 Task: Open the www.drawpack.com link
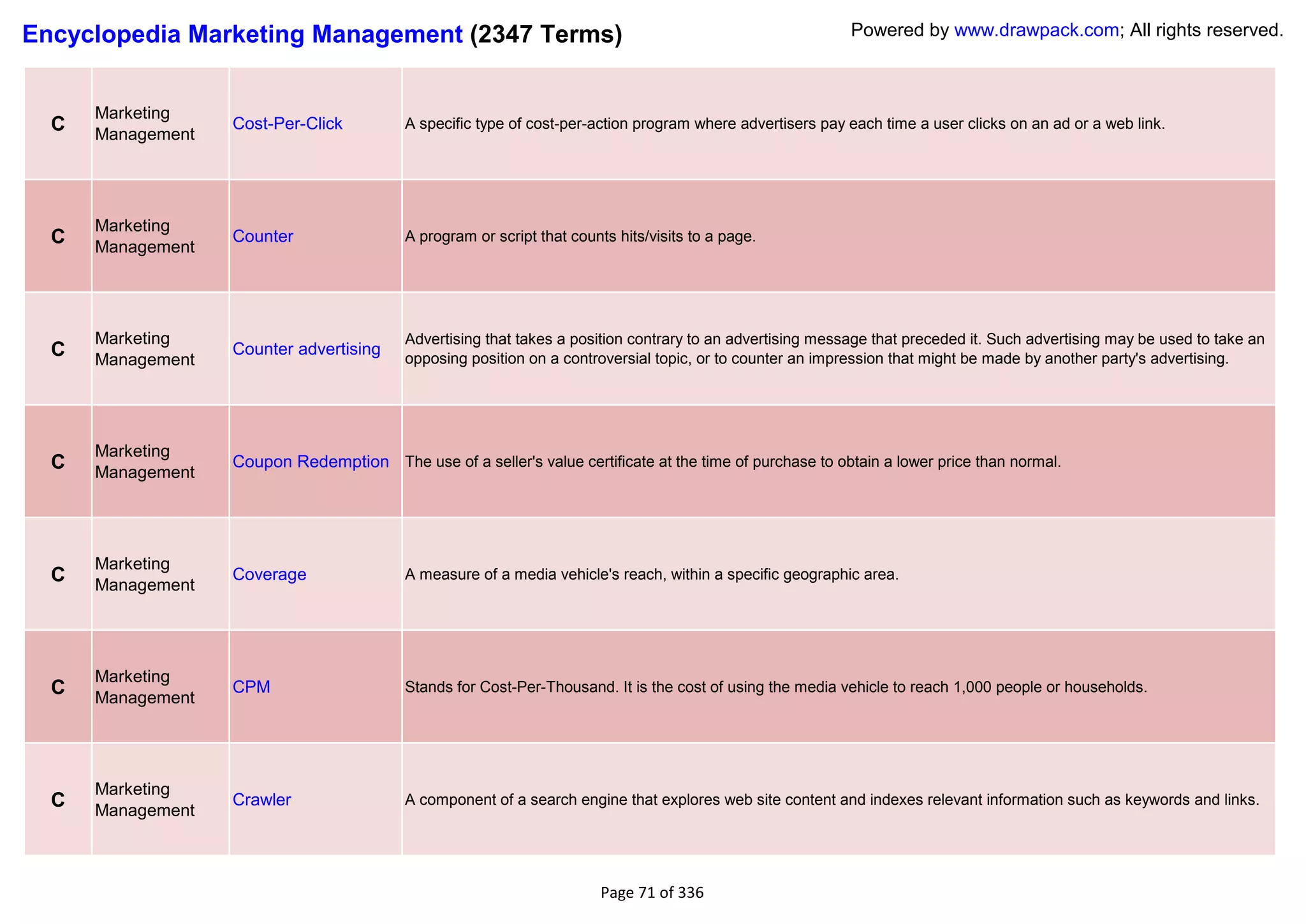coord(1036,30)
